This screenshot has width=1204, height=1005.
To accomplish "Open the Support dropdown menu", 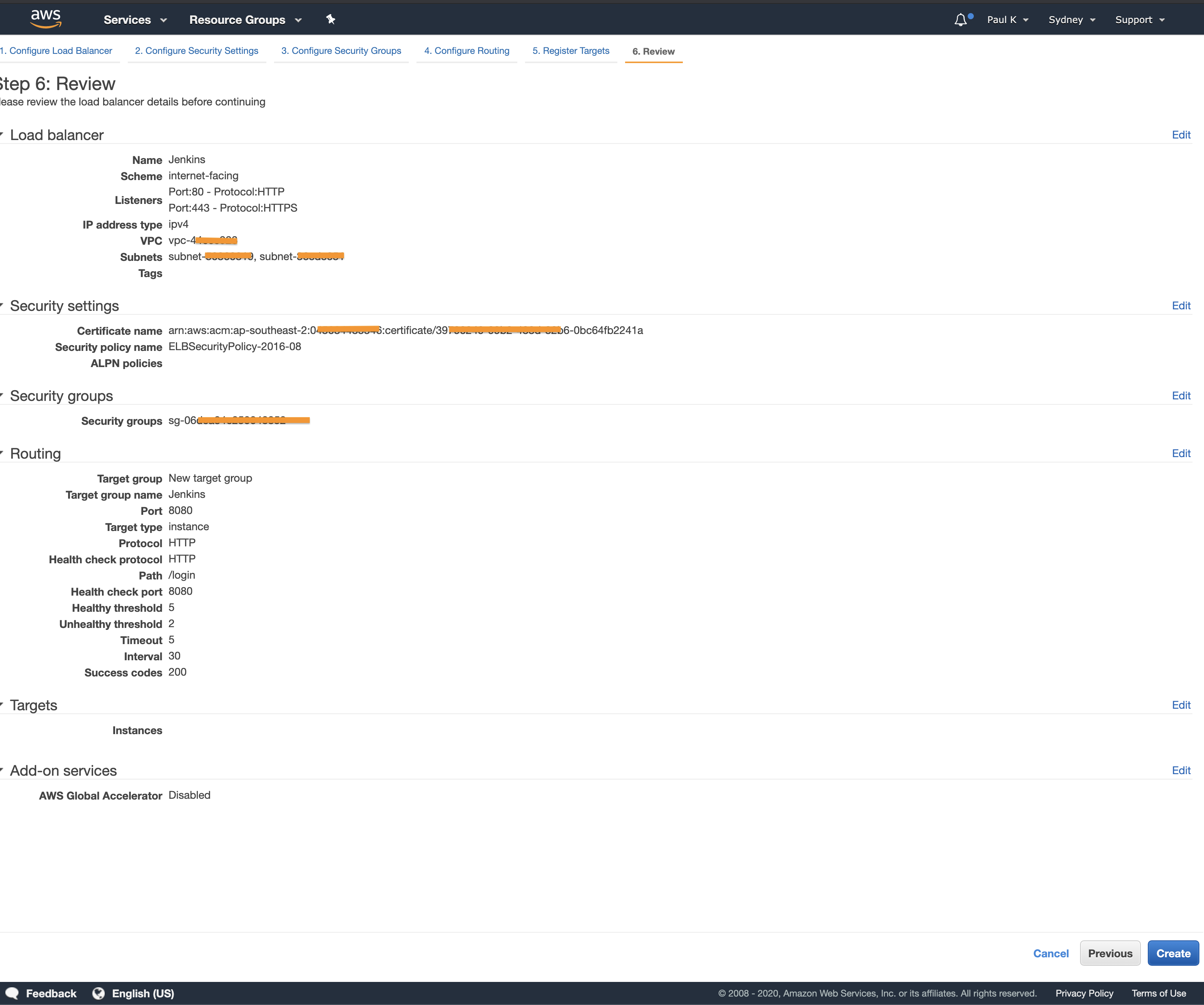I will (x=1140, y=20).
